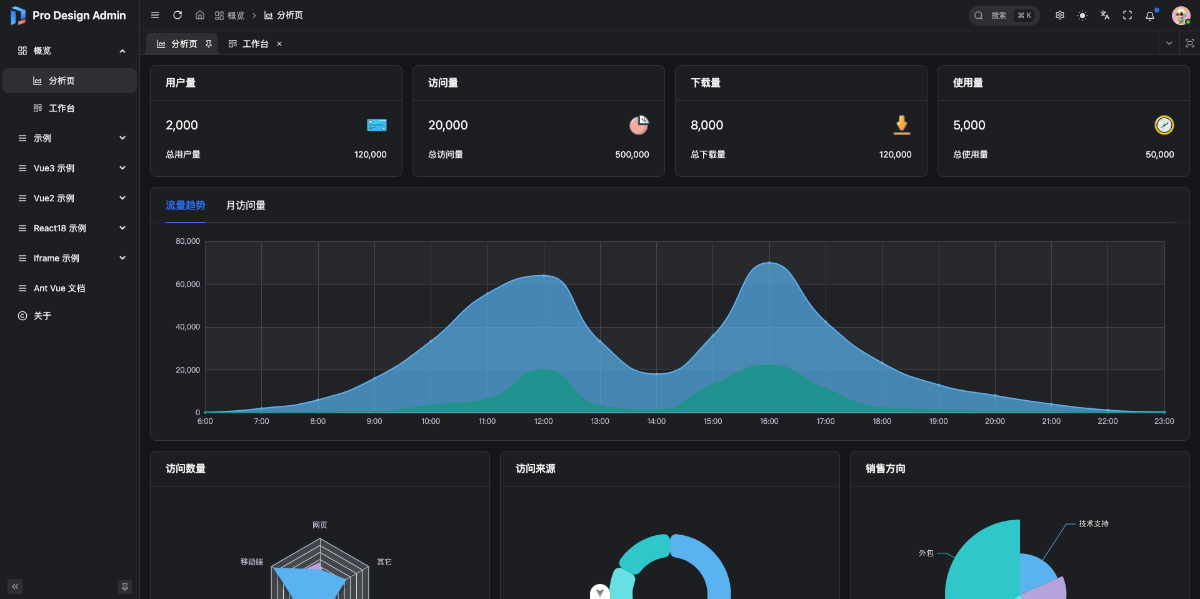
Task: Click the home icon in the breadcrumb
Action: click(x=200, y=15)
